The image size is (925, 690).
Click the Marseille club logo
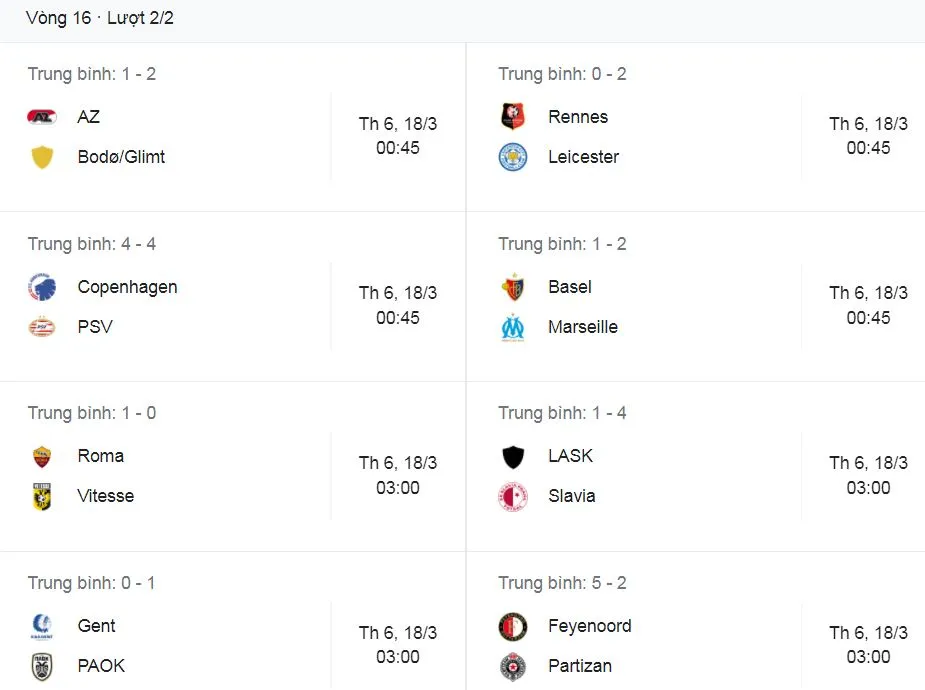coord(513,327)
